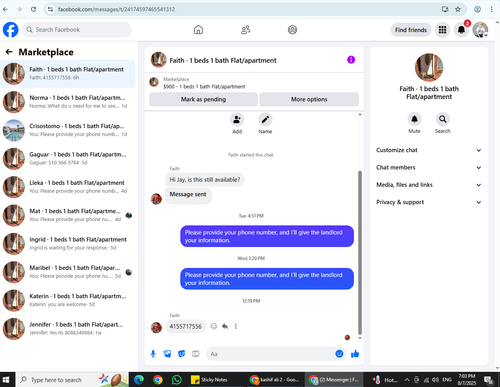
Task: Click the Faith chat header title
Action: (223, 61)
